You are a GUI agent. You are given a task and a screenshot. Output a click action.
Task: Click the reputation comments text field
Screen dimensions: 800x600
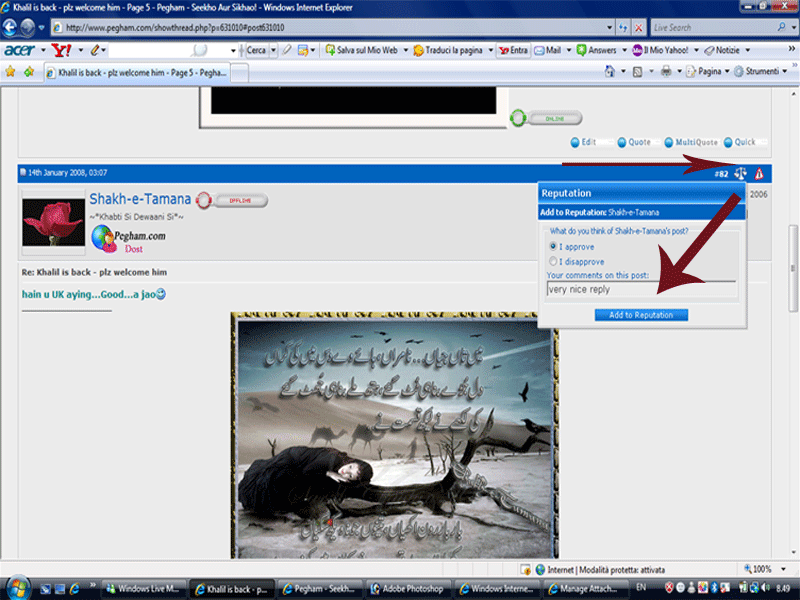tap(640, 289)
